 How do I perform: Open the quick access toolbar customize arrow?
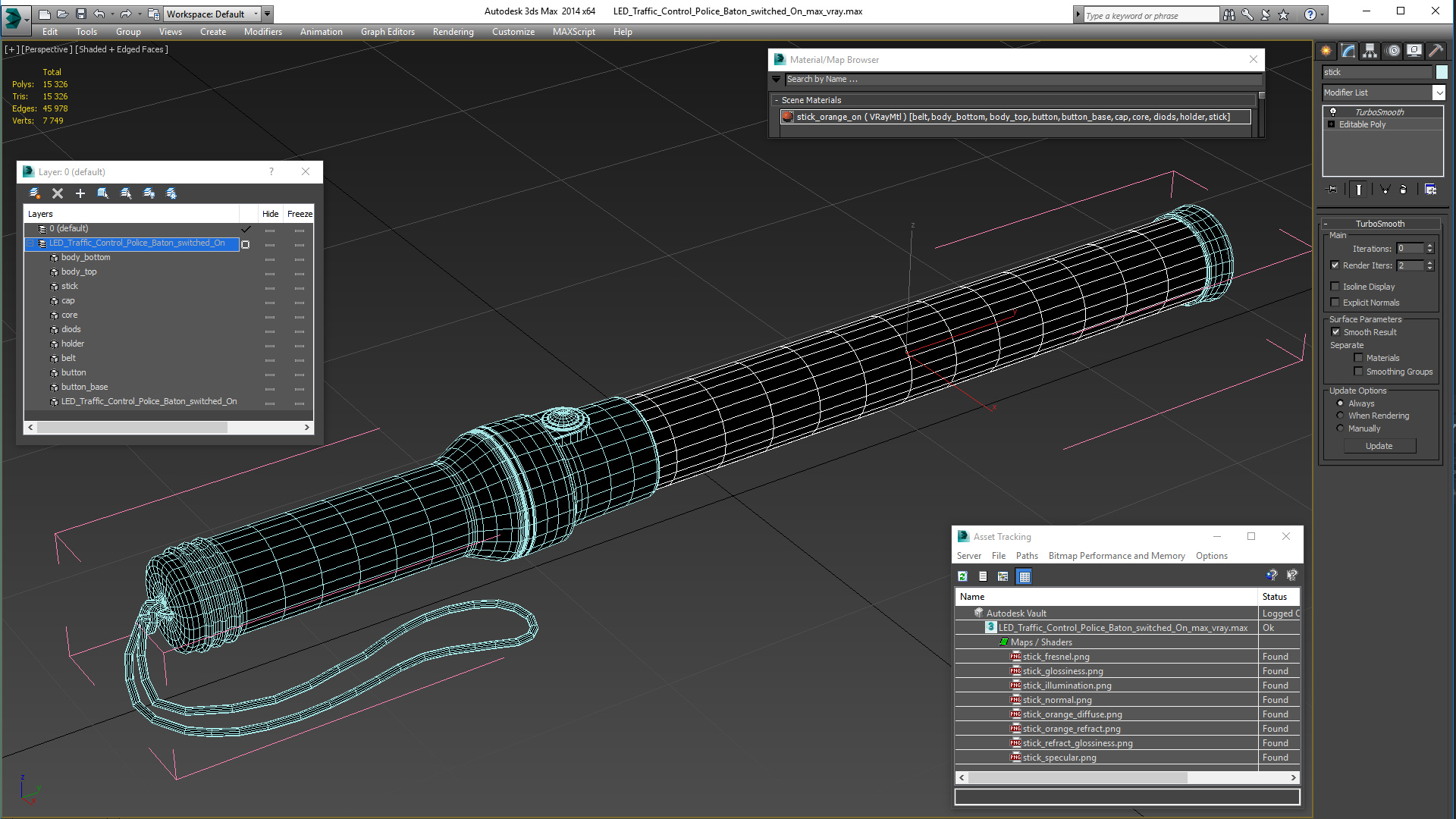pyautogui.click(x=268, y=14)
